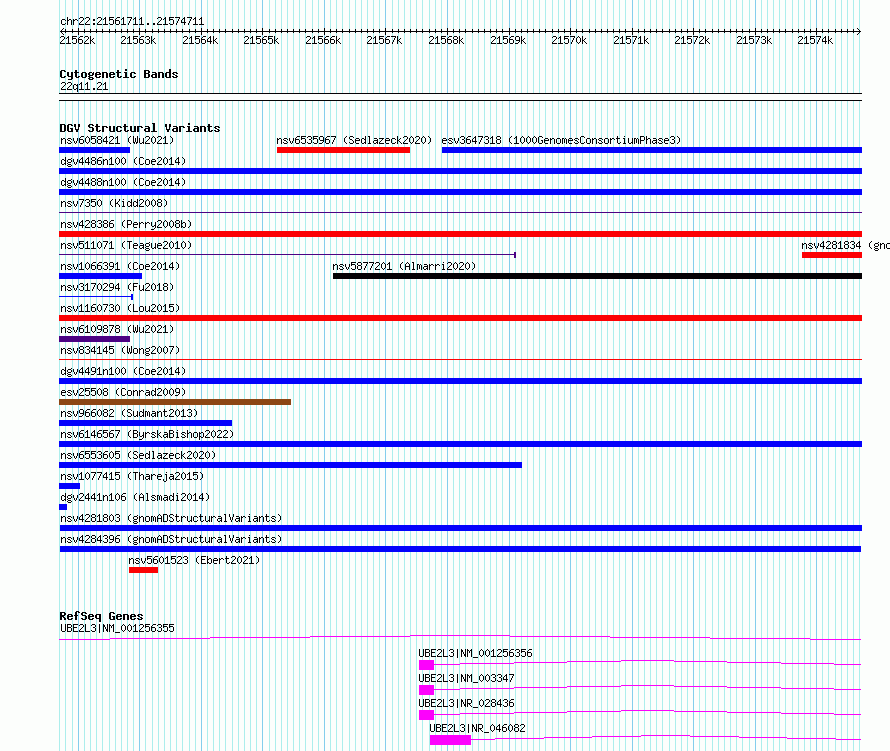Click the UBE2L3|NR_028436 transcript label
This screenshot has width=890, height=751.
[466, 703]
